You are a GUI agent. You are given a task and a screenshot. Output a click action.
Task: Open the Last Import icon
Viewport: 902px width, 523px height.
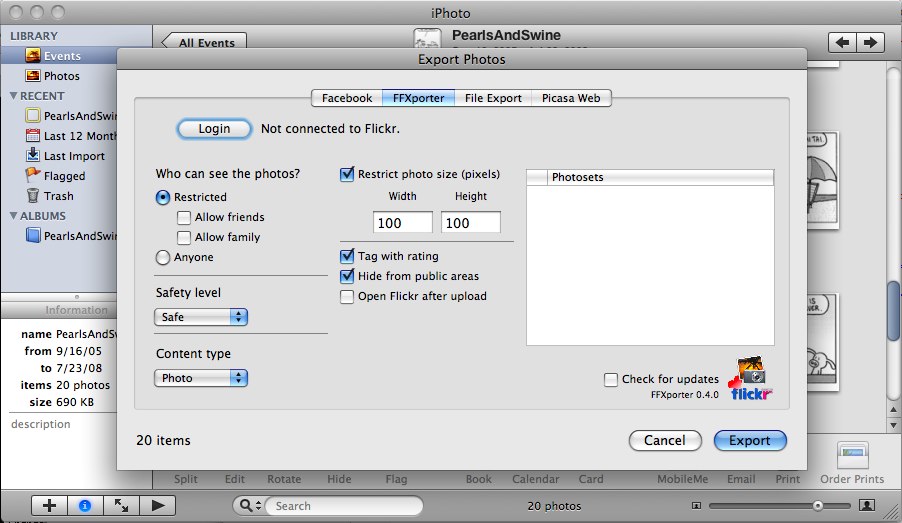pos(33,156)
